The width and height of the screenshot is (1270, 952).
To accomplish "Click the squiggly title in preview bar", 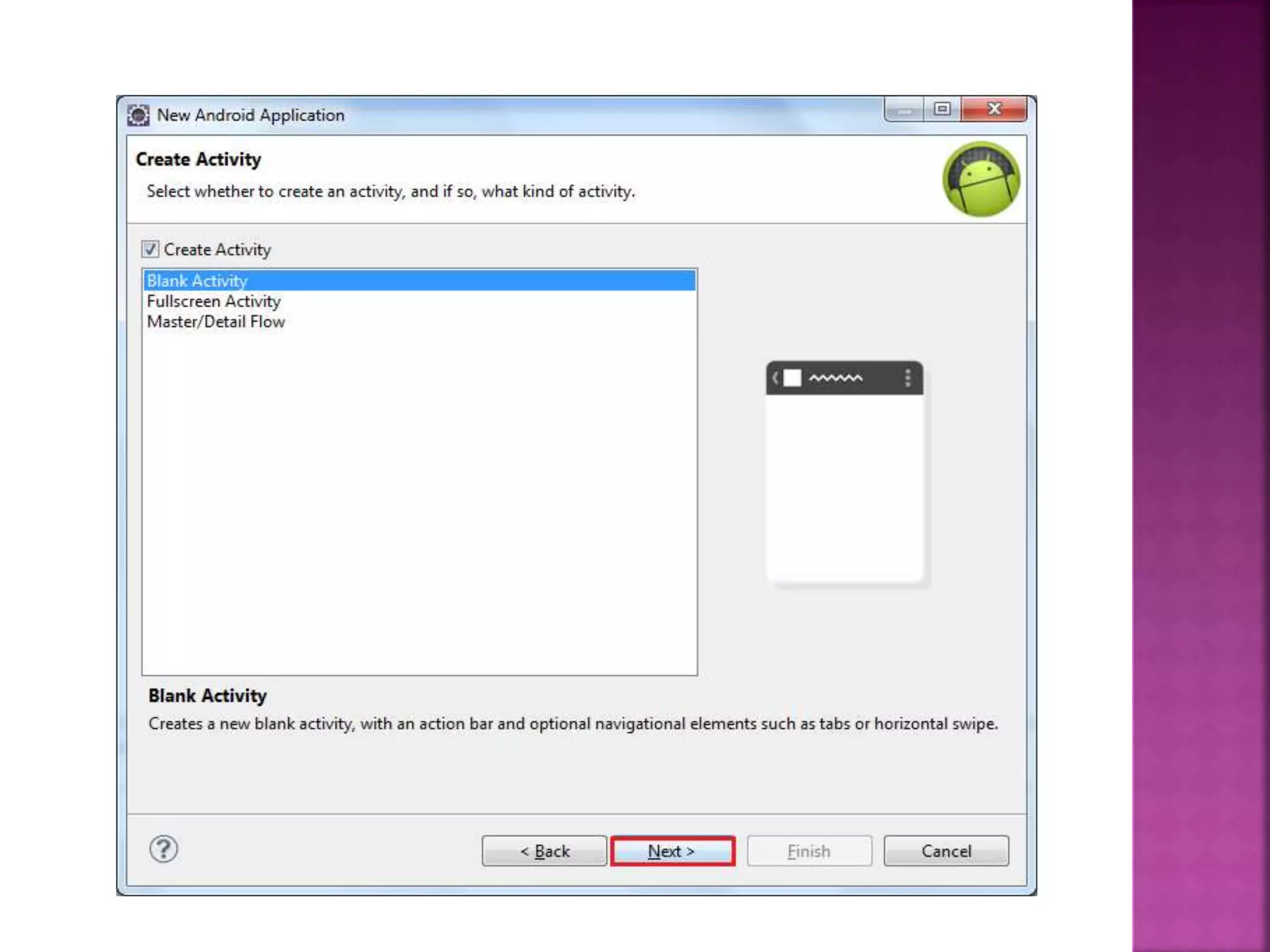I will click(x=835, y=377).
